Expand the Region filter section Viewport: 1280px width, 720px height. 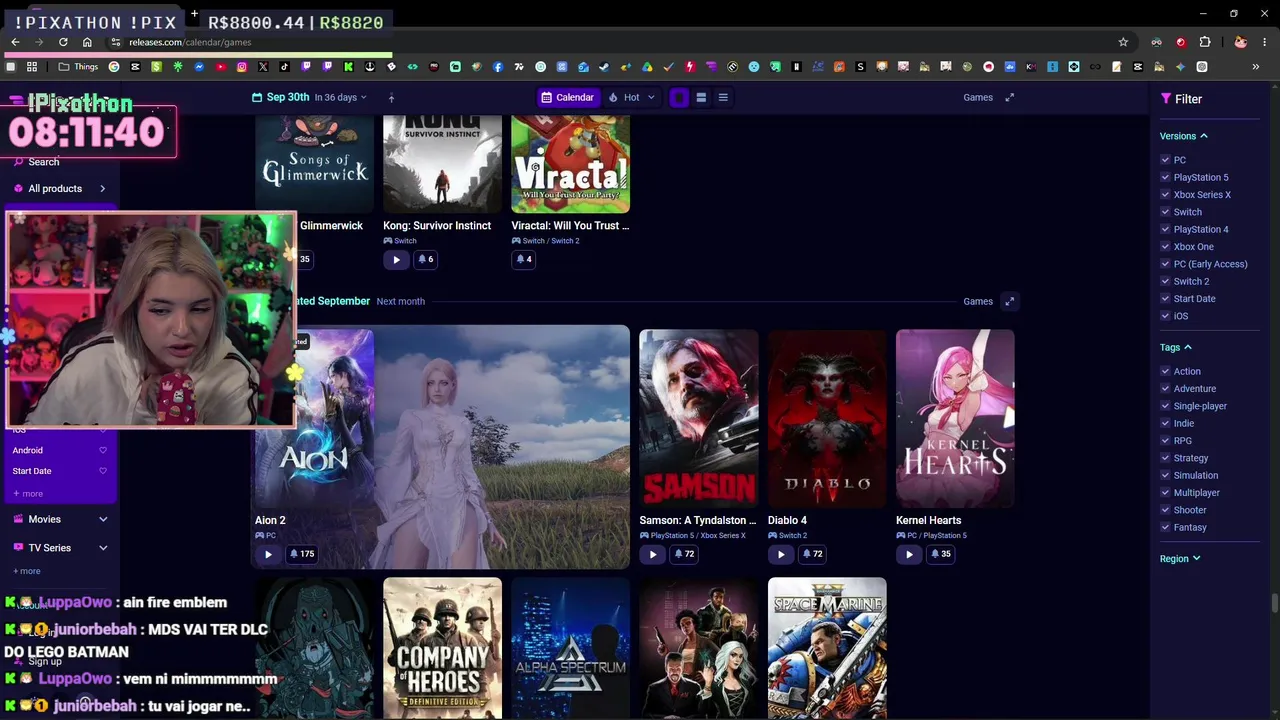point(1180,559)
